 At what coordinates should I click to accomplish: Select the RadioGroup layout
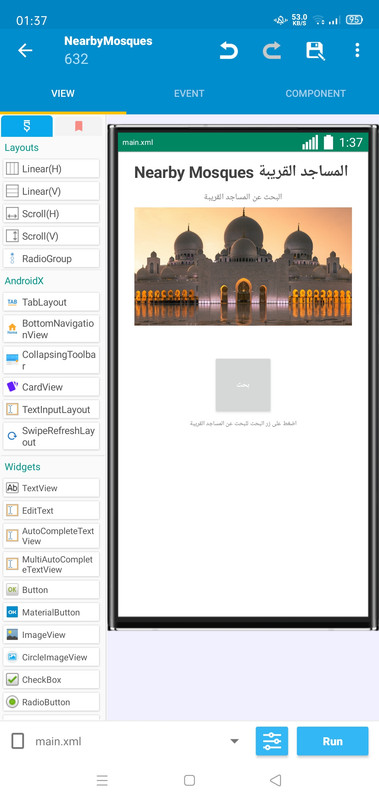[51, 259]
